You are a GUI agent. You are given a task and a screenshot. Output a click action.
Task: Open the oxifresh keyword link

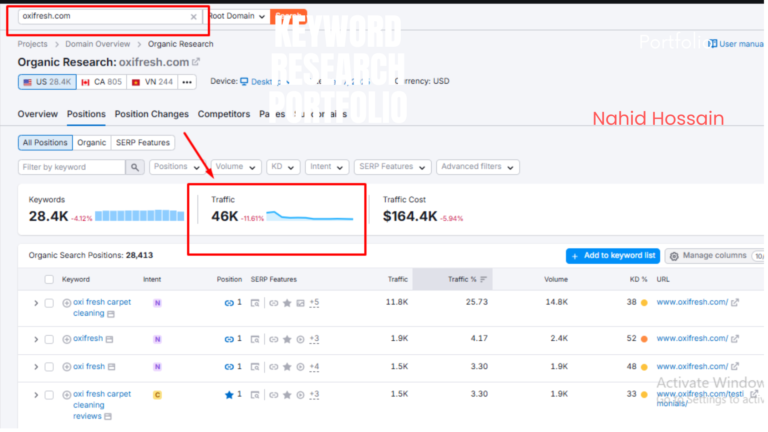[88, 338]
